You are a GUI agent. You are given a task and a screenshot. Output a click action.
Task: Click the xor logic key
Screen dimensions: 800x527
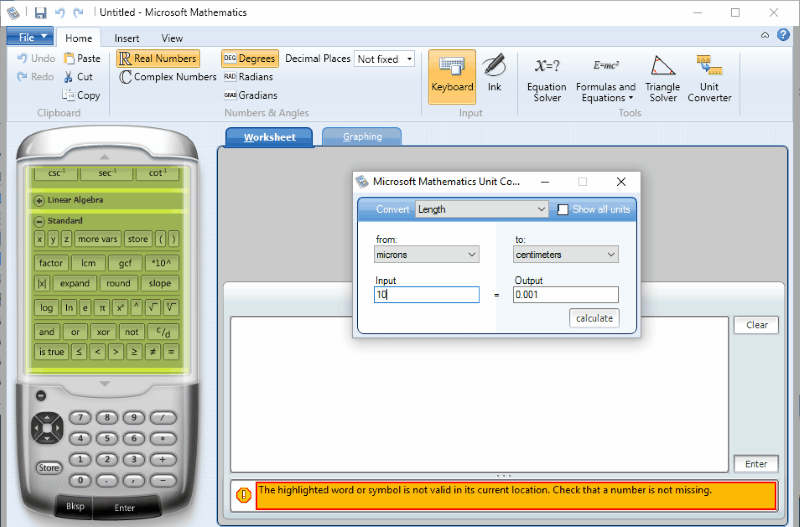coord(103,332)
